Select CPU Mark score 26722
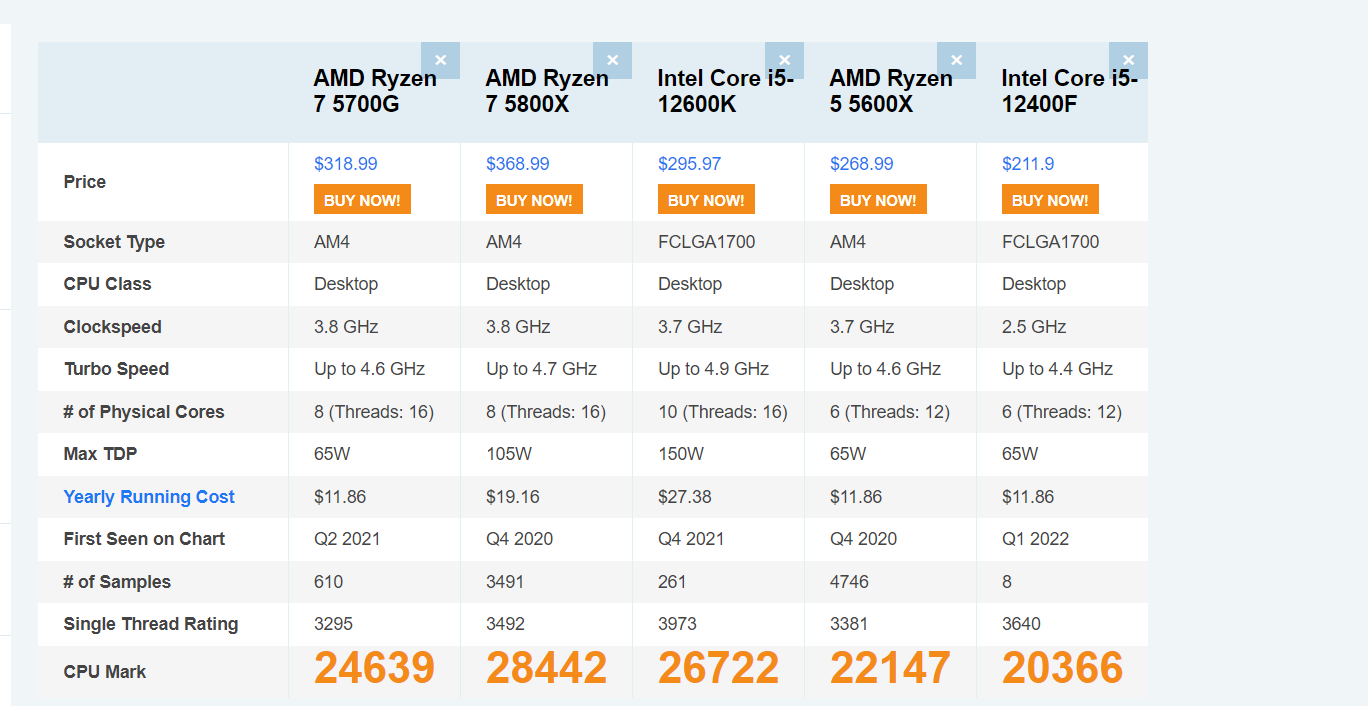This screenshot has width=1368, height=706. [719, 668]
